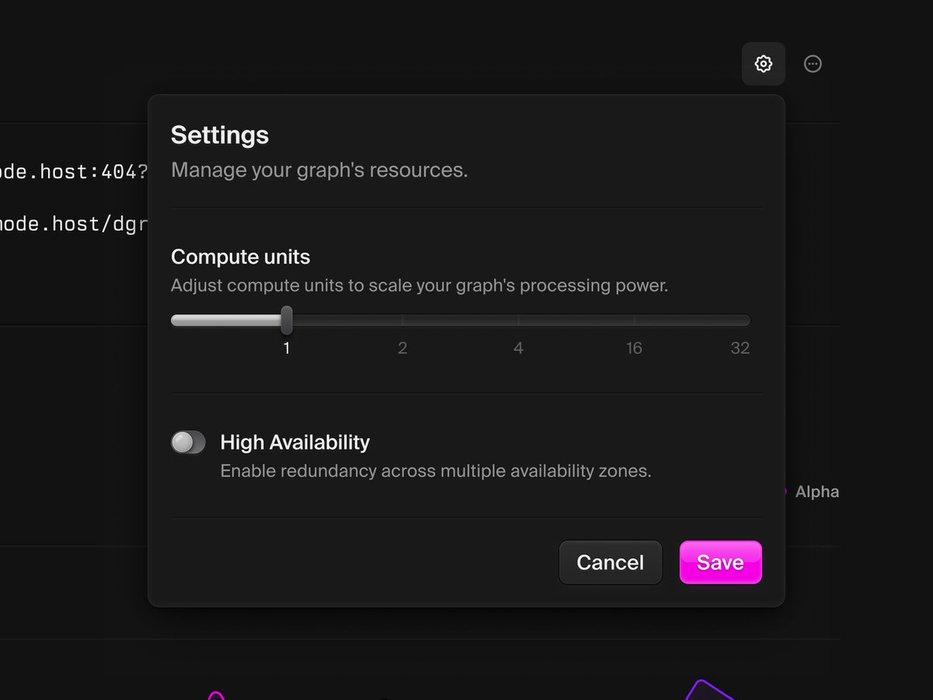Click the Settings dialog heading
The height and width of the screenshot is (700, 933).
[x=220, y=135]
